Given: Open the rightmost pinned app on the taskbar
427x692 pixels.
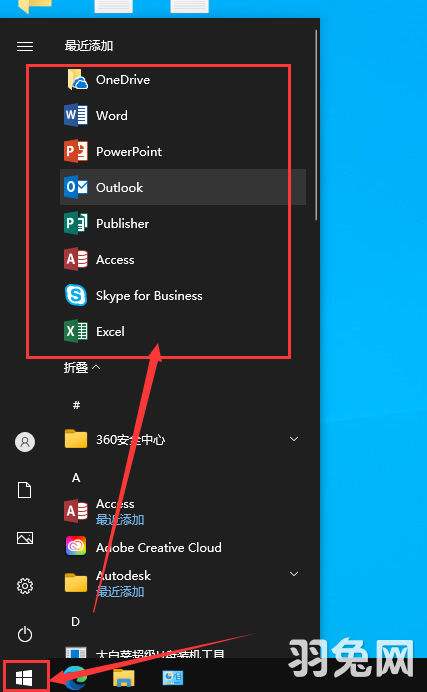Looking at the screenshot, I should click(172, 677).
